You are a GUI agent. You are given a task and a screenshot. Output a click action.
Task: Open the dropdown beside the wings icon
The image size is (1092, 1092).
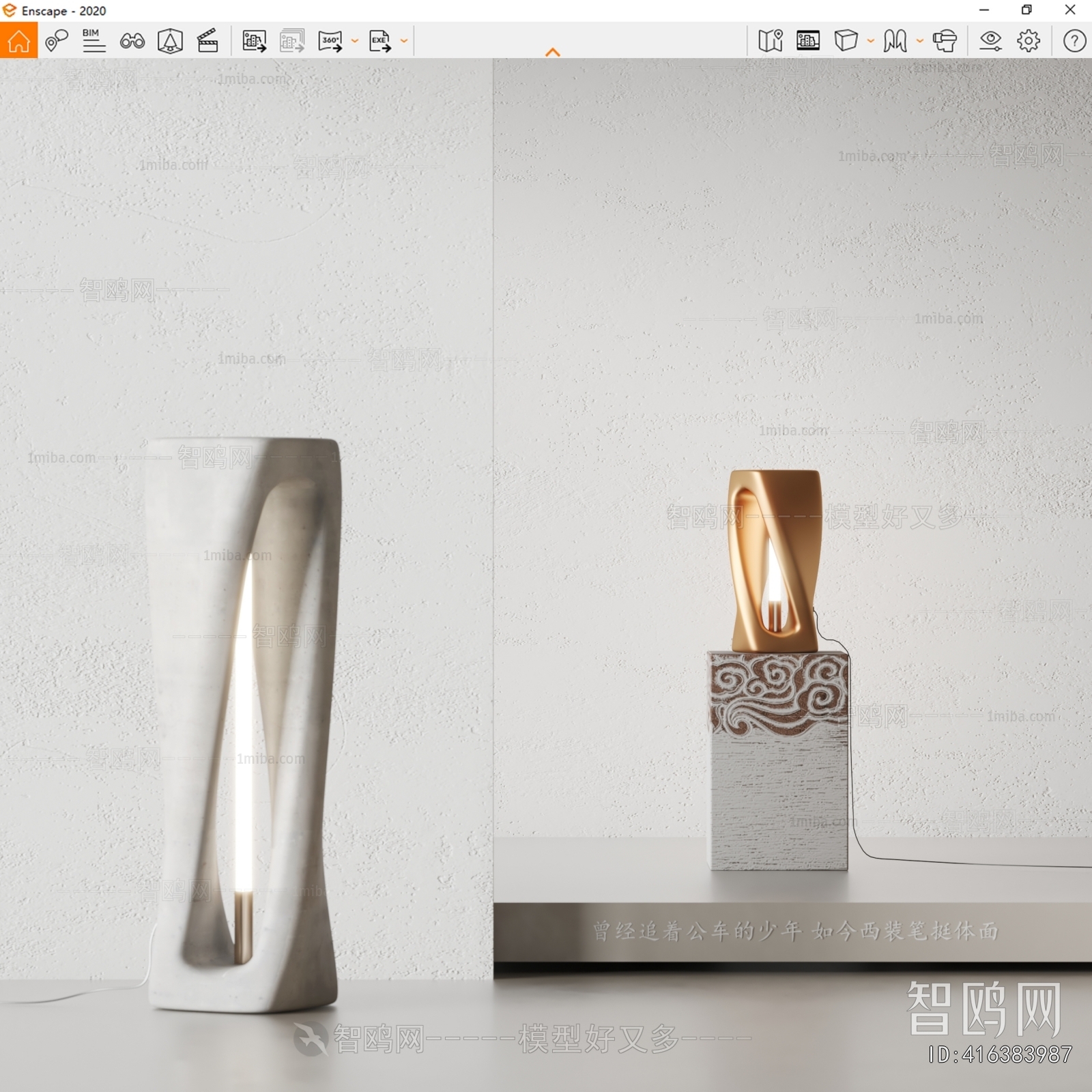coord(920,41)
